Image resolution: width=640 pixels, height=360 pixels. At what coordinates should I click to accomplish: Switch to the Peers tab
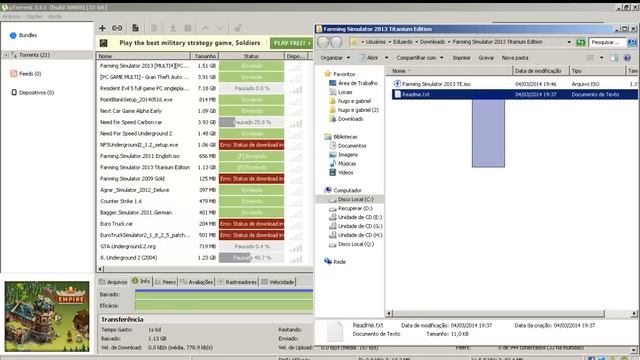coord(165,282)
